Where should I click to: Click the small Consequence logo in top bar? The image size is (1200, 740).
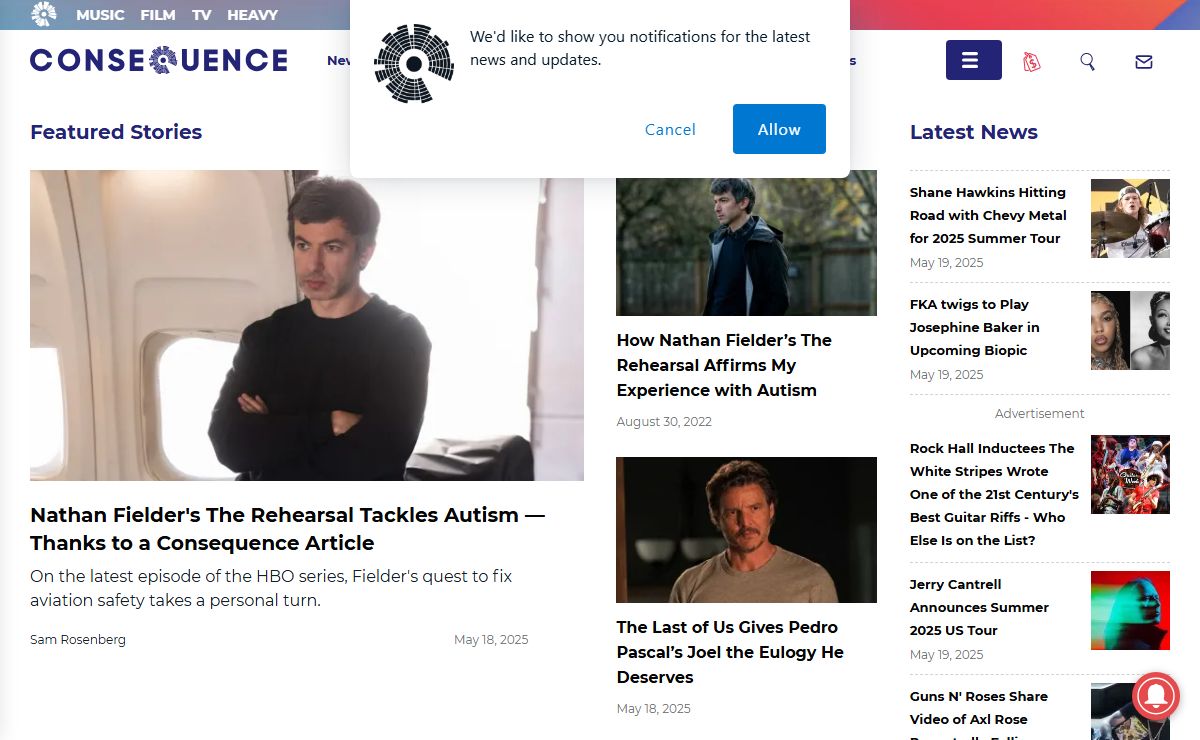[44, 14]
